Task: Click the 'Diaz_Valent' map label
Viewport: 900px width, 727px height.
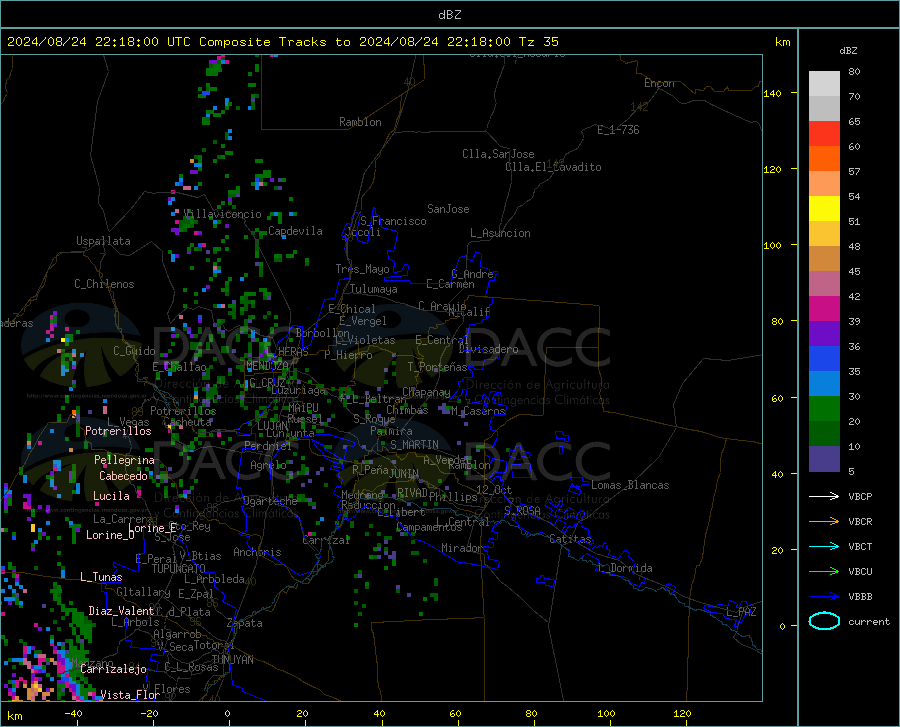Action: pyautogui.click(x=121, y=611)
